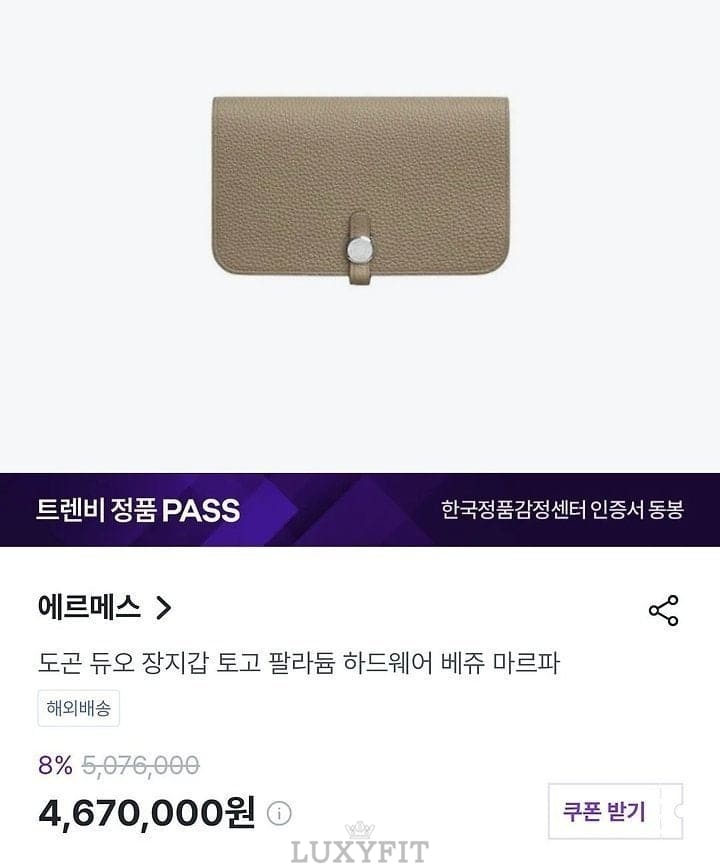Get the coupon with the 쿠폰 받기 button
Viewport: 720px width, 867px height.
[x=615, y=811]
